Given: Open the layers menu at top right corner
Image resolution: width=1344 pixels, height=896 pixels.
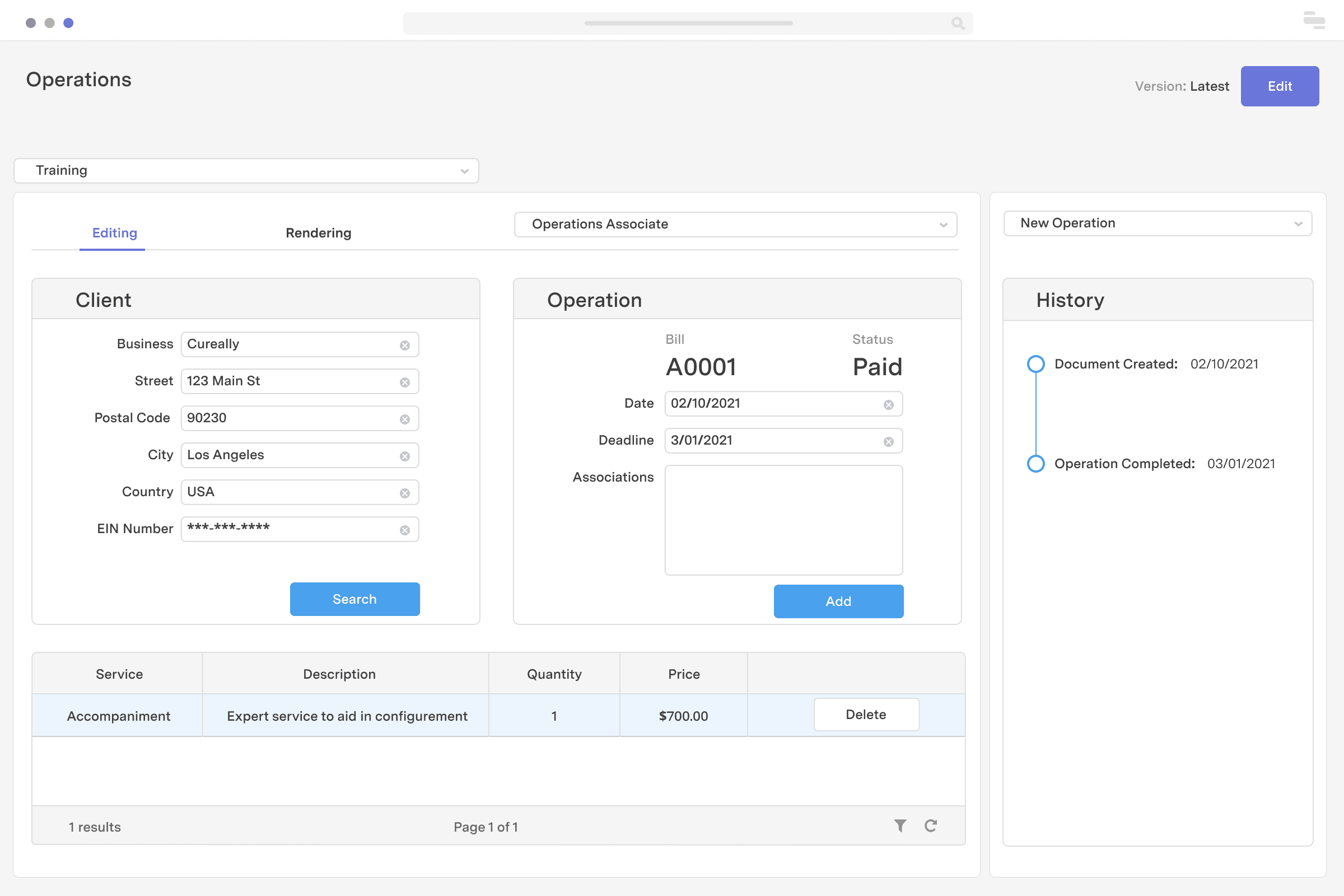Looking at the screenshot, I should coord(1314,21).
